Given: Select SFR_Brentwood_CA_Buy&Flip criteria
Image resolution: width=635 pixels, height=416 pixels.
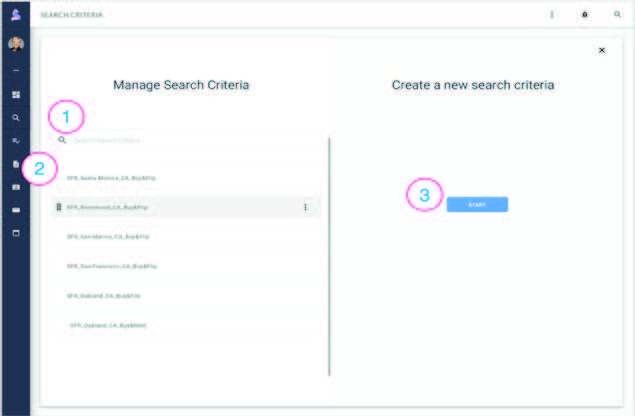Looking at the screenshot, I should (x=186, y=207).
